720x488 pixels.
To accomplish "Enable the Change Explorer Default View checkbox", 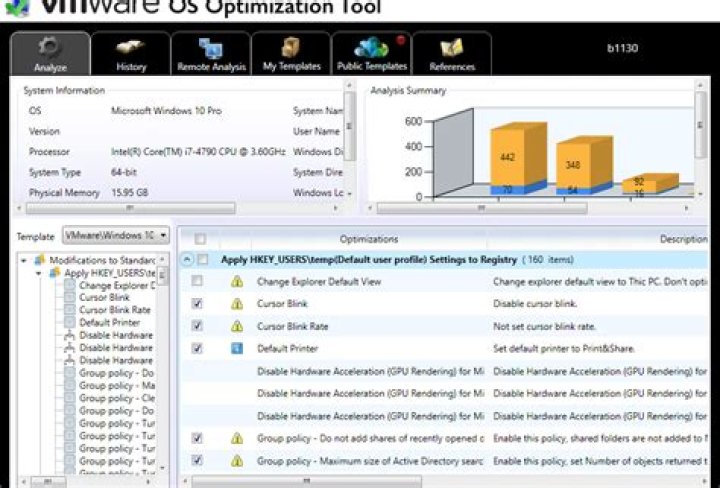I will [197, 281].
